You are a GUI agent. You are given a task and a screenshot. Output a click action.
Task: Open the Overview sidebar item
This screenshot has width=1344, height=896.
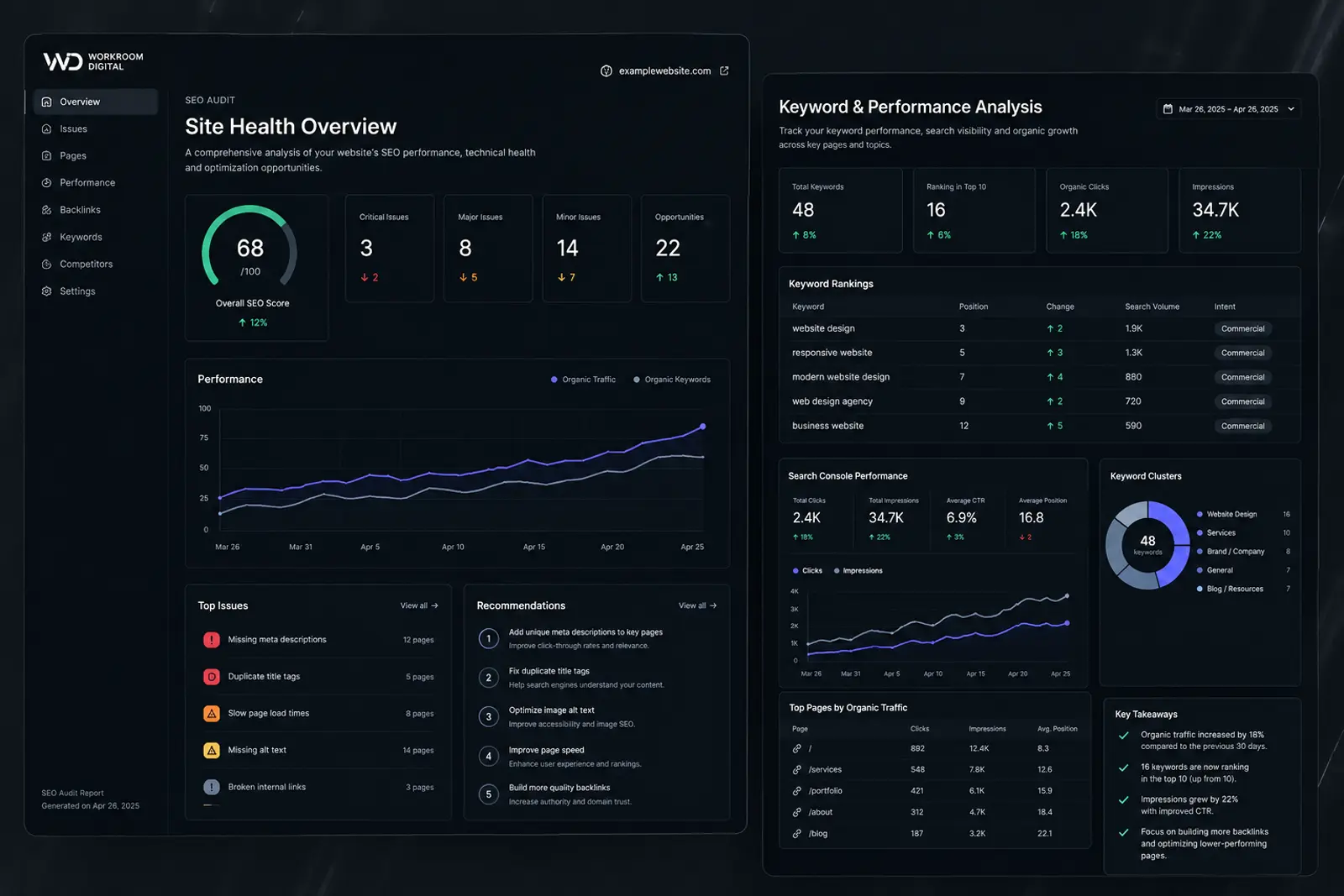click(x=95, y=102)
